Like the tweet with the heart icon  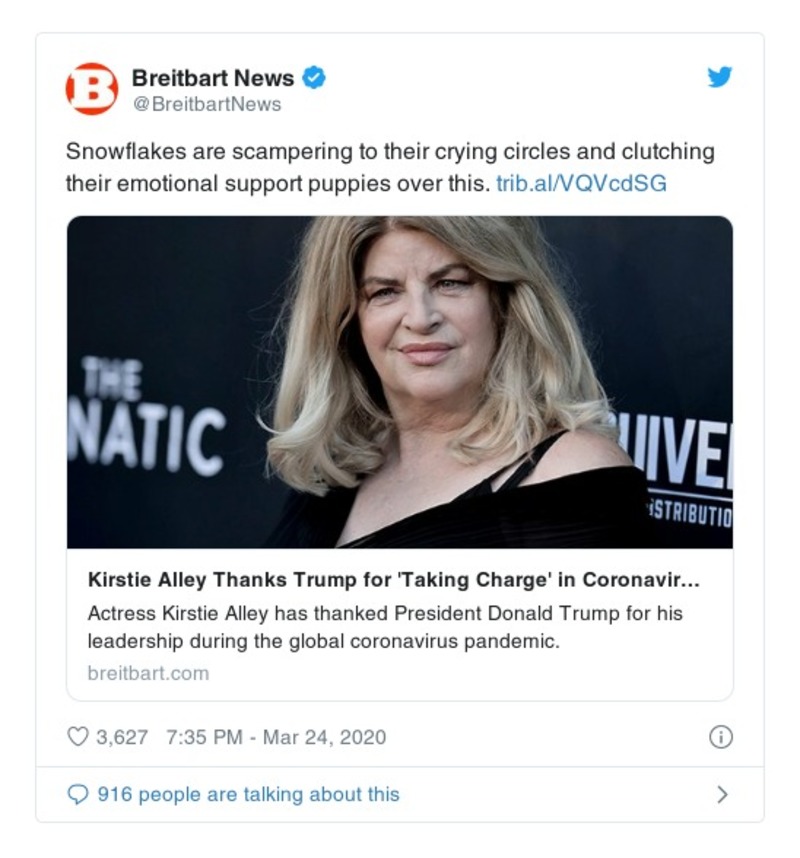[x=77, y=737]
